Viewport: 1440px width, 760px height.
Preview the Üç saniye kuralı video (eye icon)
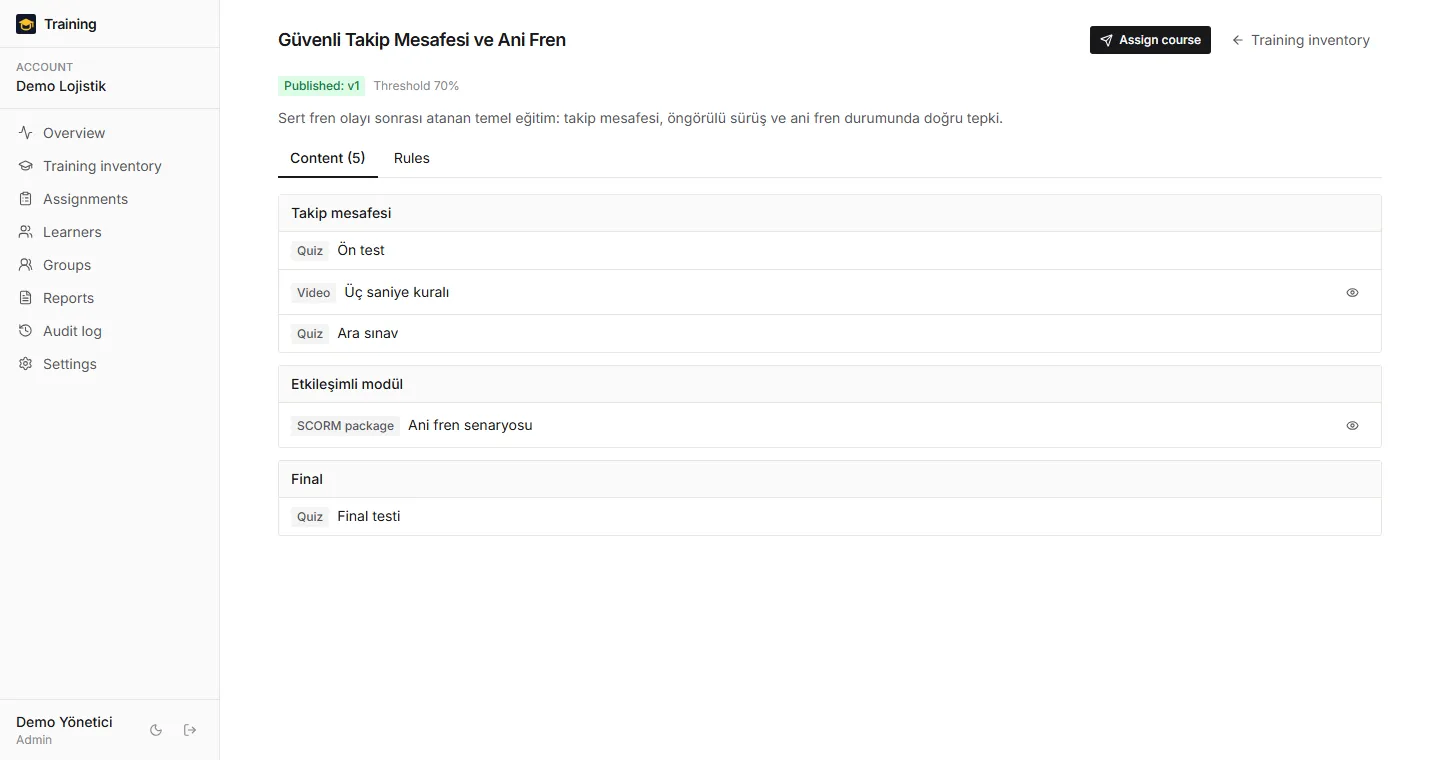click(x=1352, y=293)
